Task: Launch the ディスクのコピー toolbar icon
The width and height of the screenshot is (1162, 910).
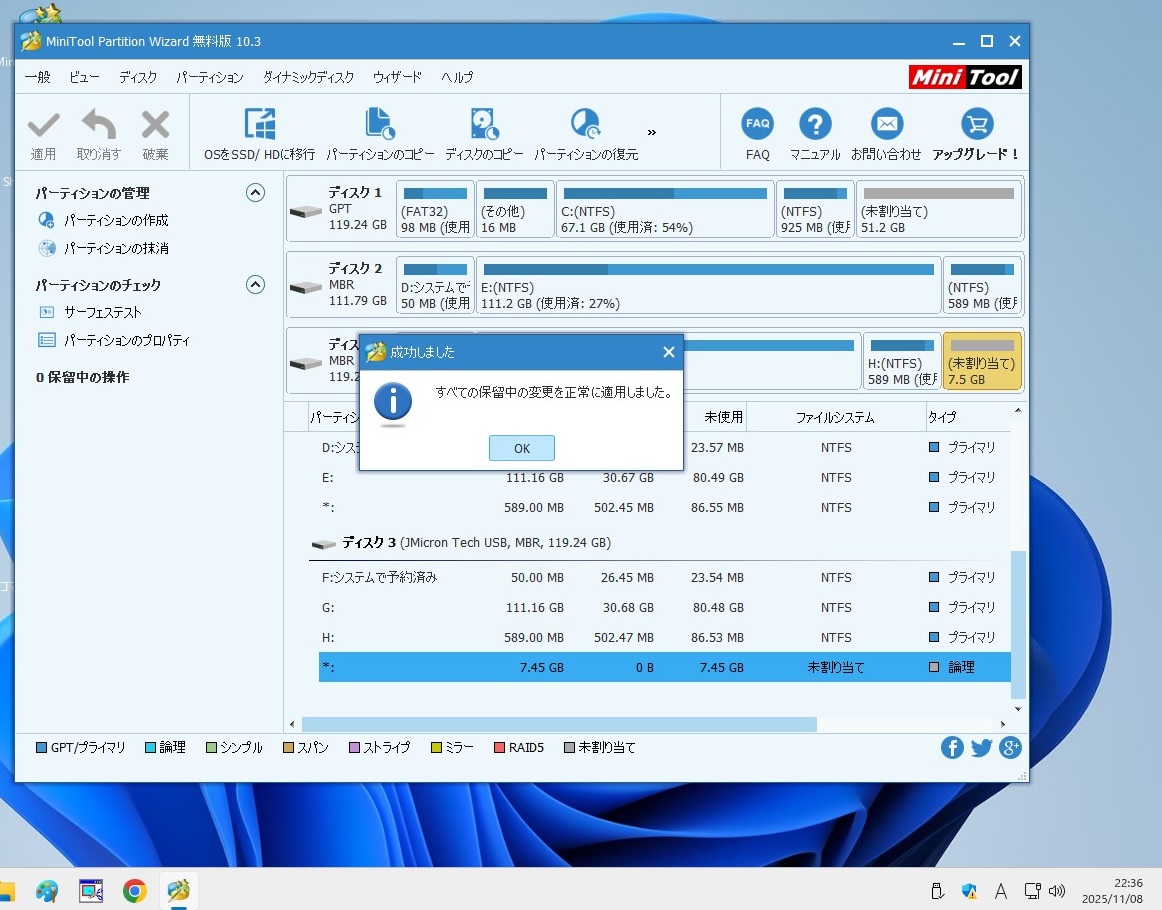Action: (x=484, y=124)
